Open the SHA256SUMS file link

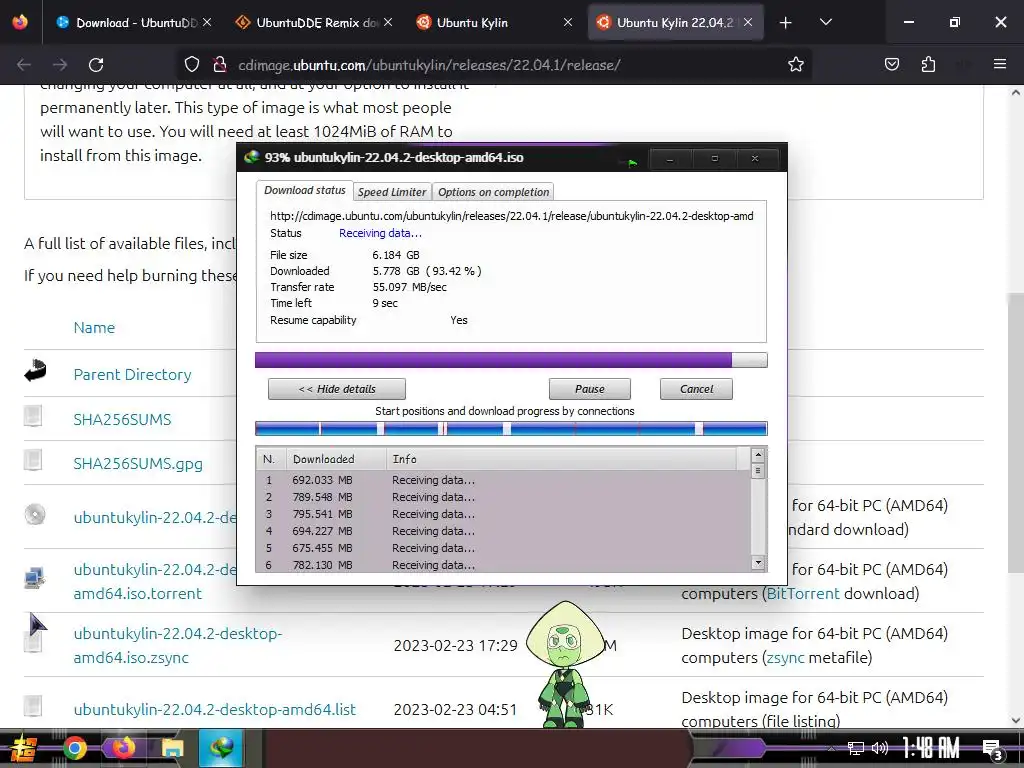click(x=122, y=419)
